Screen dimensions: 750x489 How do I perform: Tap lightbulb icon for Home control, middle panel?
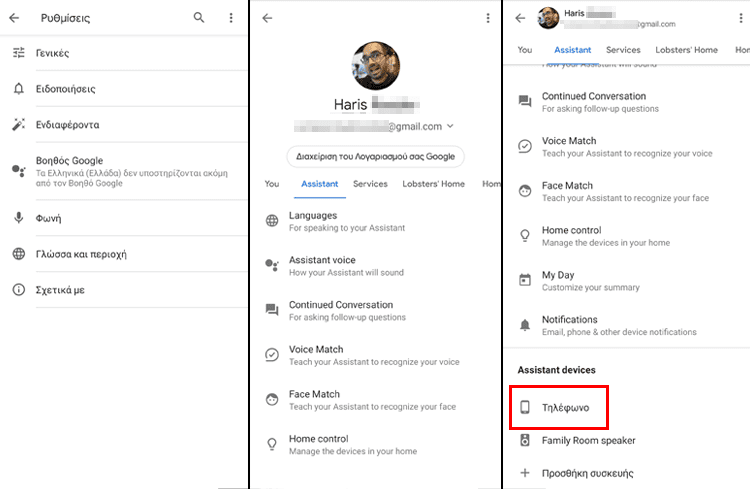click(272, 444)
